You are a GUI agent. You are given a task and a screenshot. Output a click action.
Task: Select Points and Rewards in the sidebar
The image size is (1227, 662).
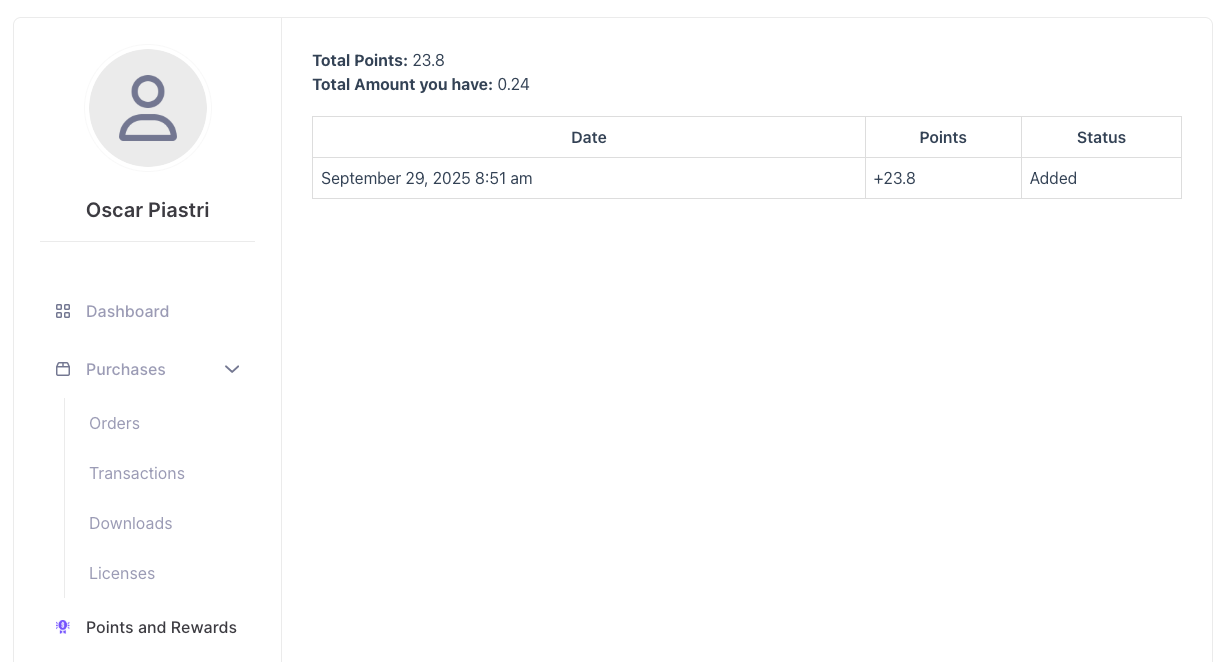(x=161, y=627)
